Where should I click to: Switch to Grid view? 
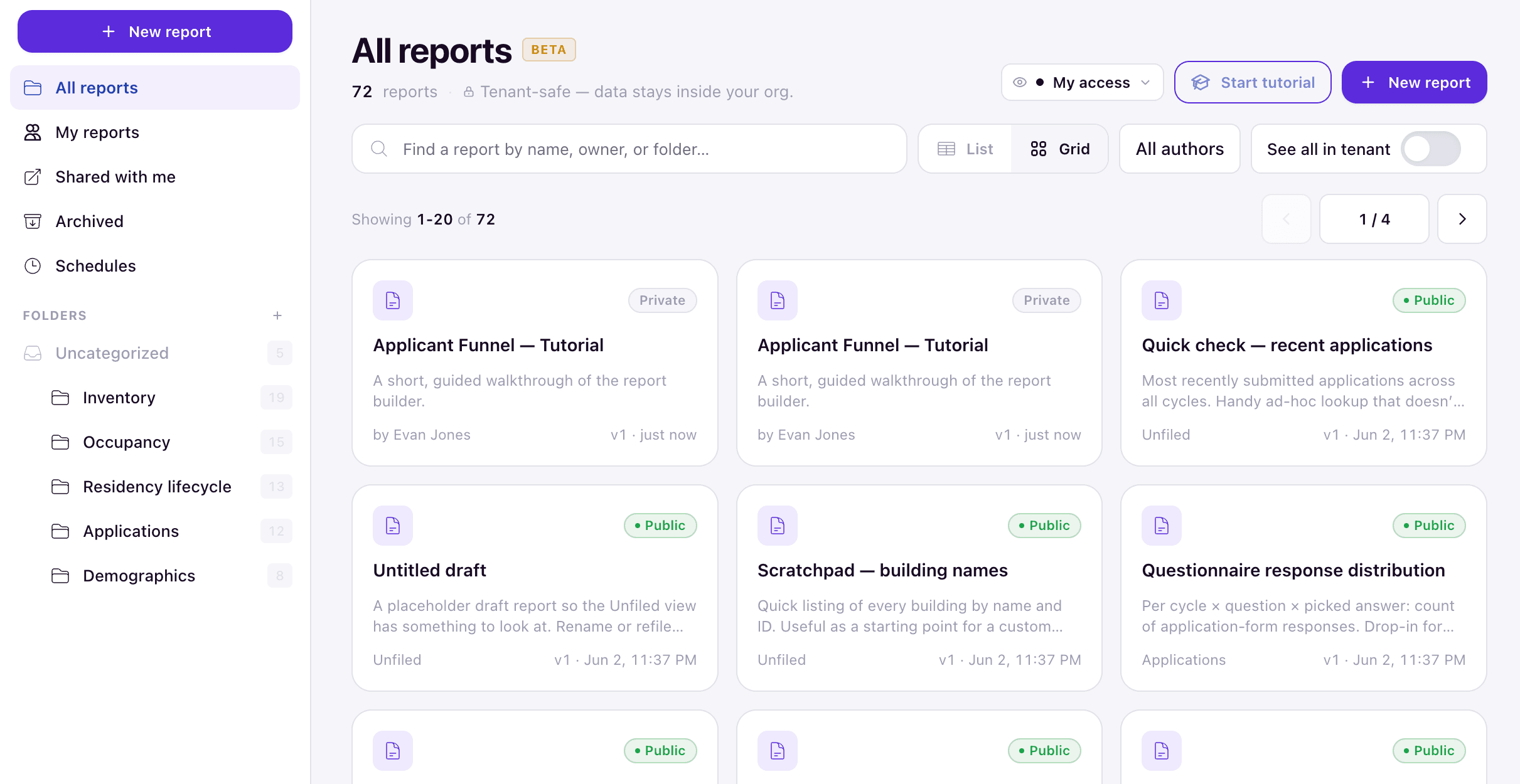1059,149
